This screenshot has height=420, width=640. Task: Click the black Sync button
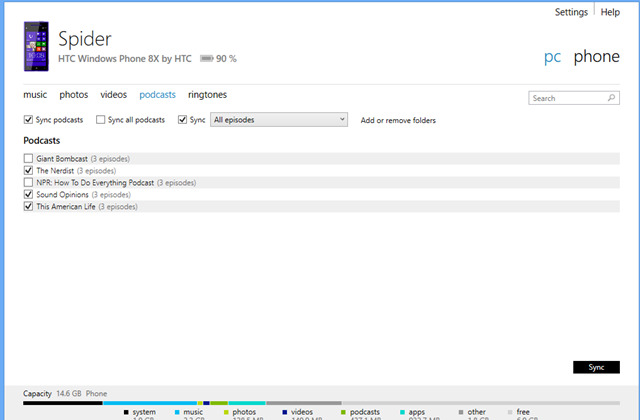[596, 367]
